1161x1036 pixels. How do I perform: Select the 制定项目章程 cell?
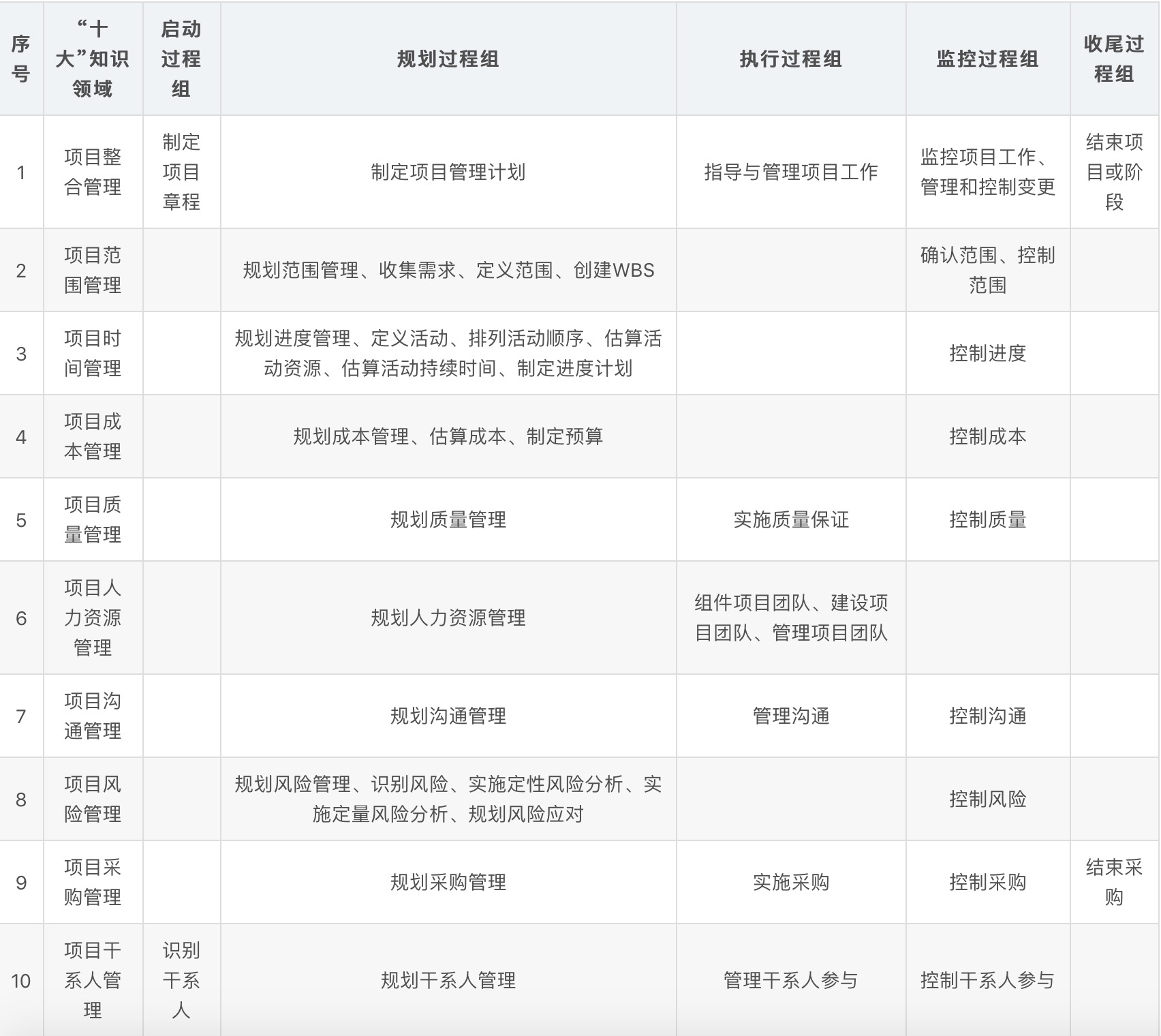click(181, 172)
